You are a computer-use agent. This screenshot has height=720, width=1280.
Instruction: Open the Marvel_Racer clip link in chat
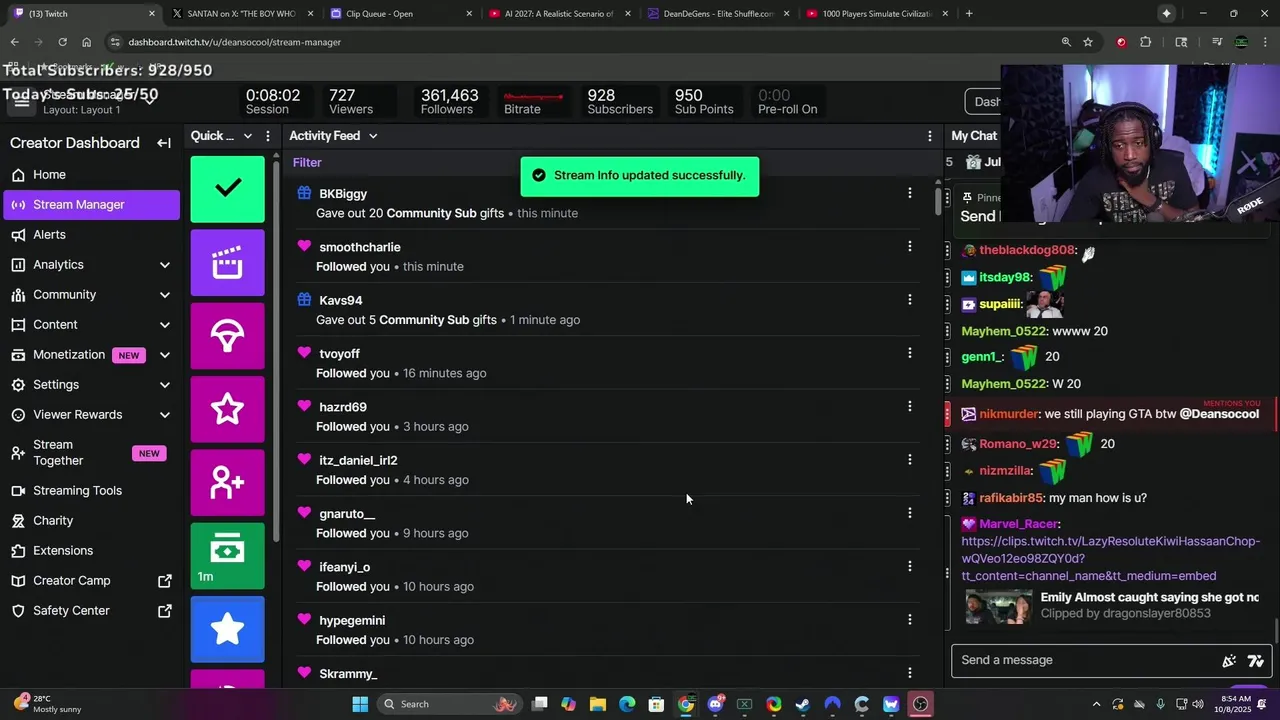pyautogui.click(x=1110, y=558)
